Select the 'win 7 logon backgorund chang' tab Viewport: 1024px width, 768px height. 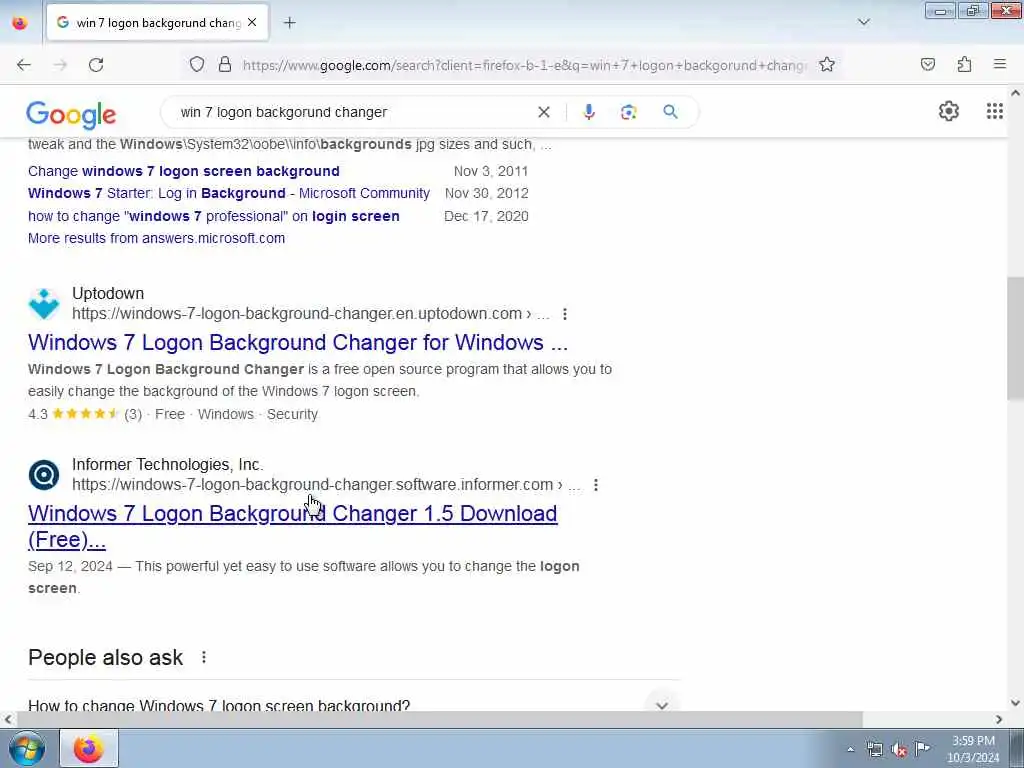158,23
